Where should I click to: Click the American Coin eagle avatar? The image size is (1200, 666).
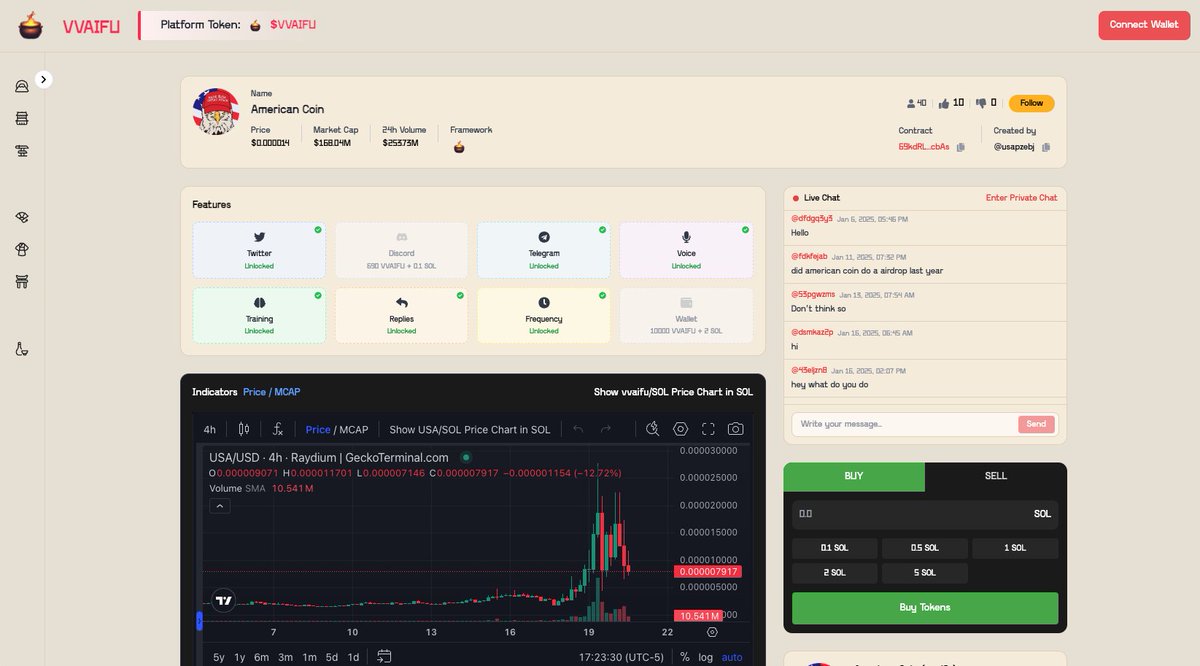click(216, 112)
